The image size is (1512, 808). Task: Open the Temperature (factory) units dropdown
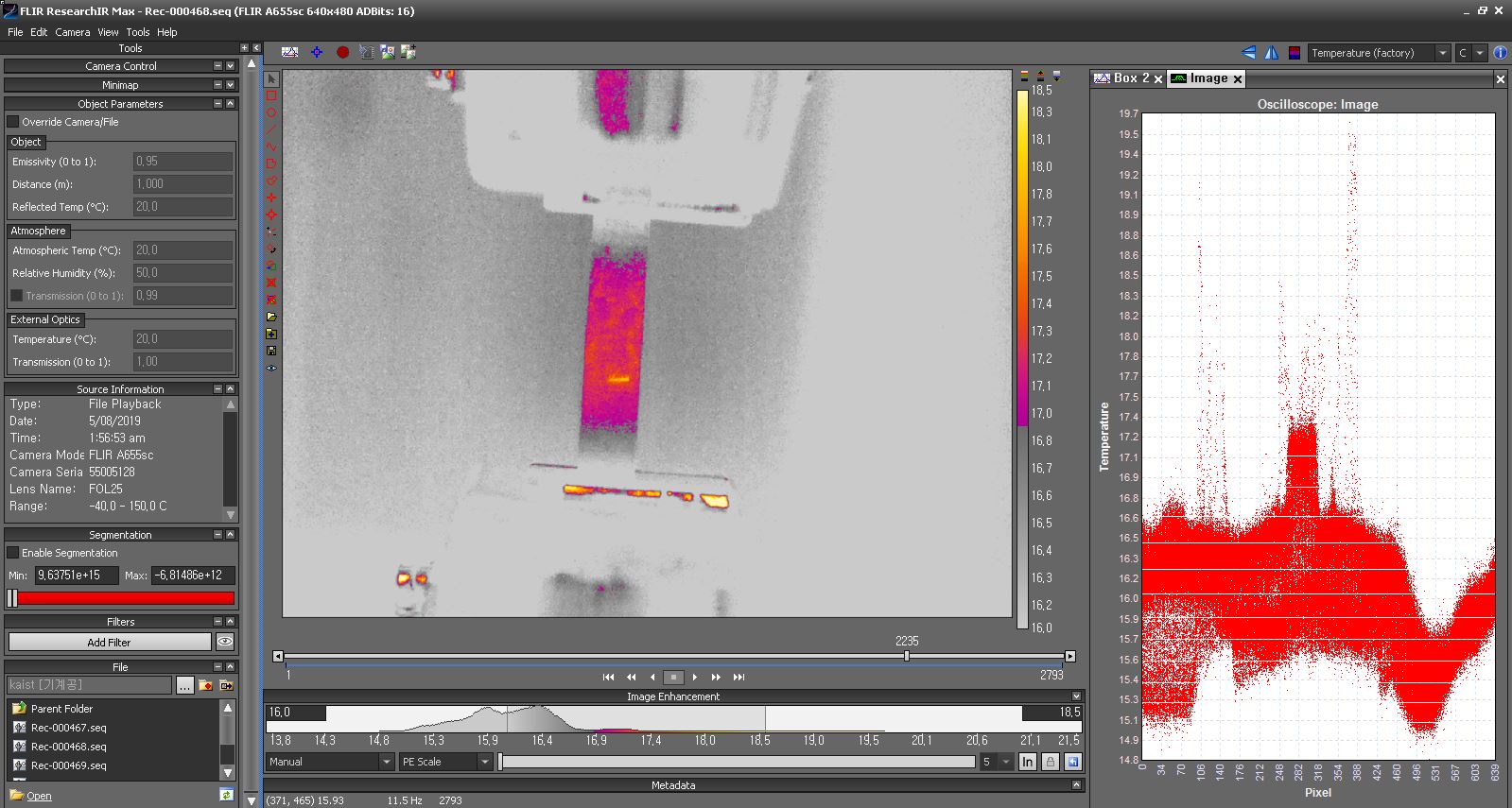coord(1442,53)
